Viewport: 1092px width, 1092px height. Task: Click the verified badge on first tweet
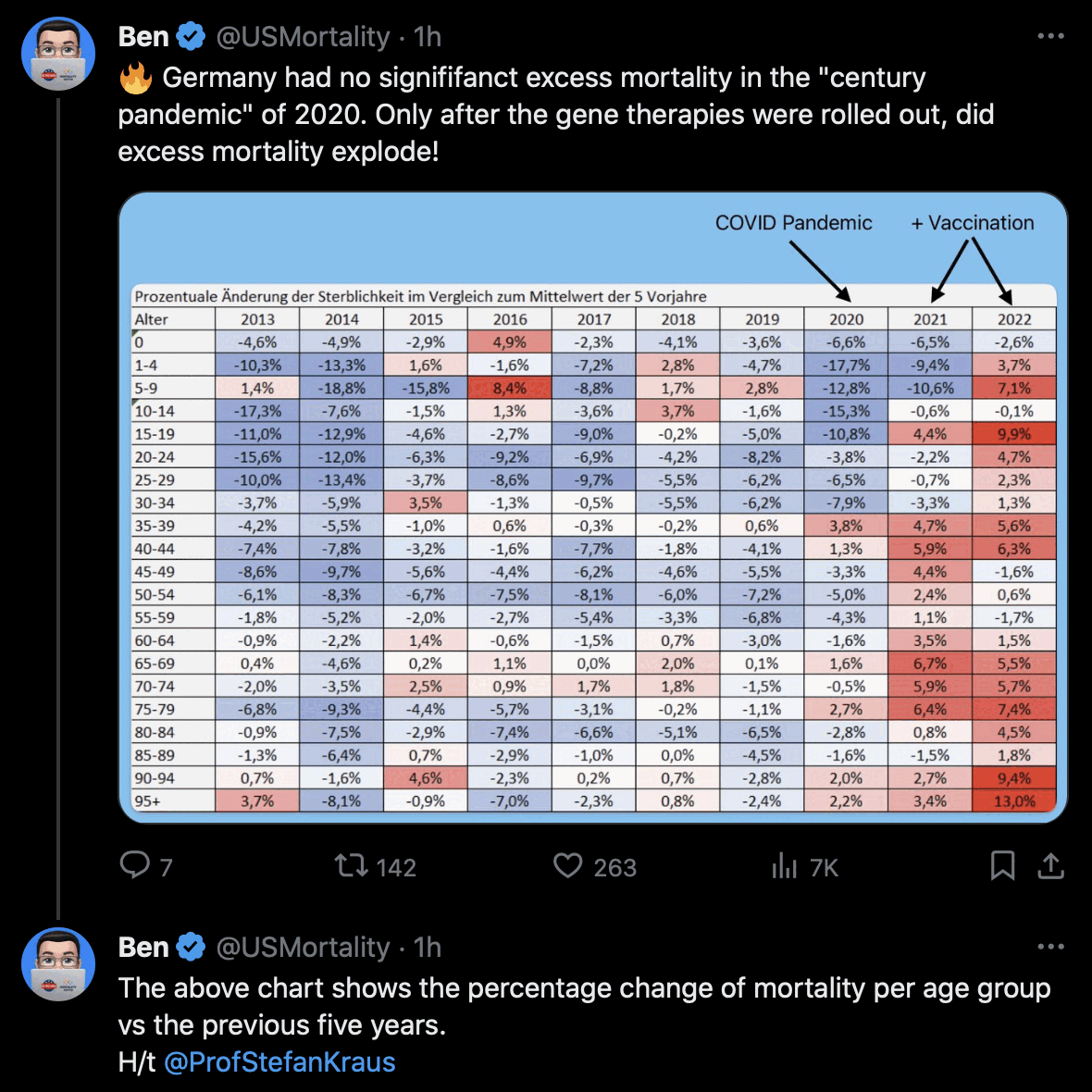191,36
